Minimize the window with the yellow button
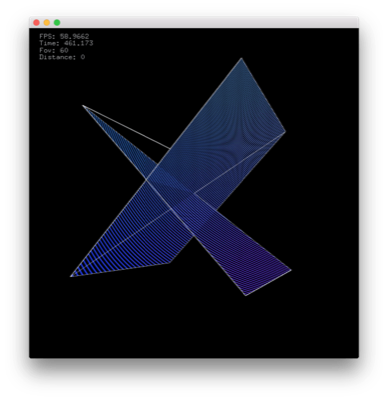Viewport: 388px width, 400px height. tap(47, 23)
